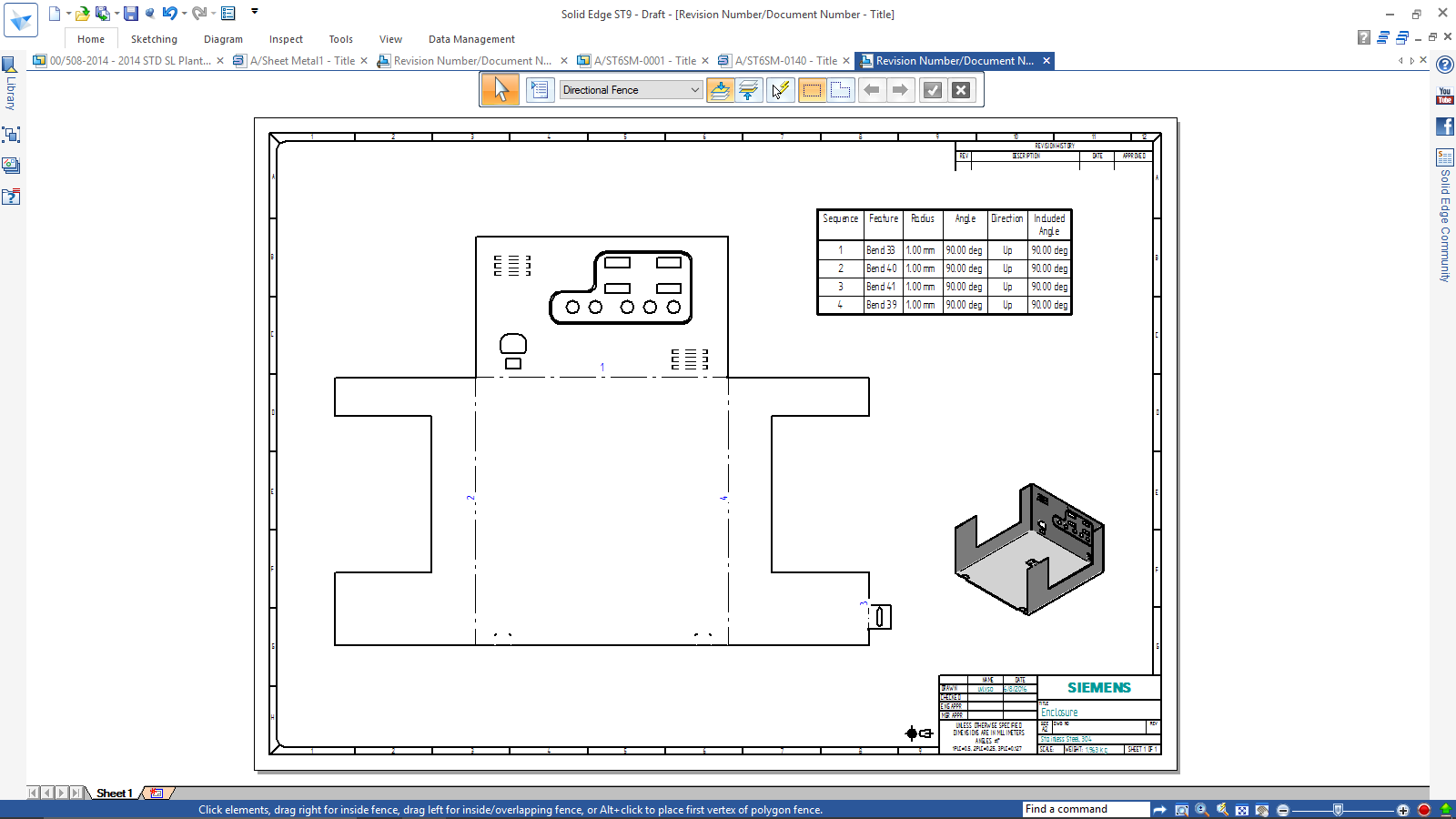Select the Pan tool in status bar
The width and height of the screenshot is (1456, 819).
pos(1261,809)
